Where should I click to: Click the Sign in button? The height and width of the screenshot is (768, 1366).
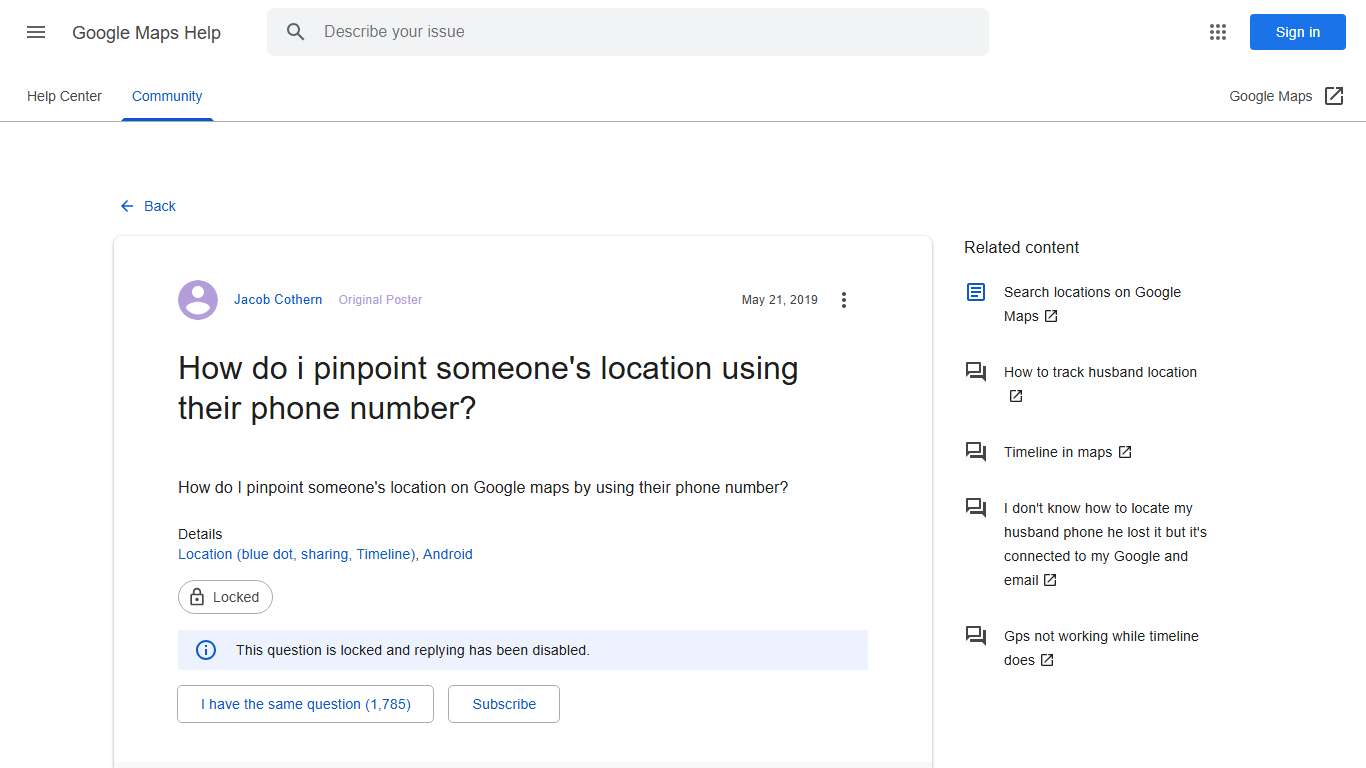coord(1297,31)
